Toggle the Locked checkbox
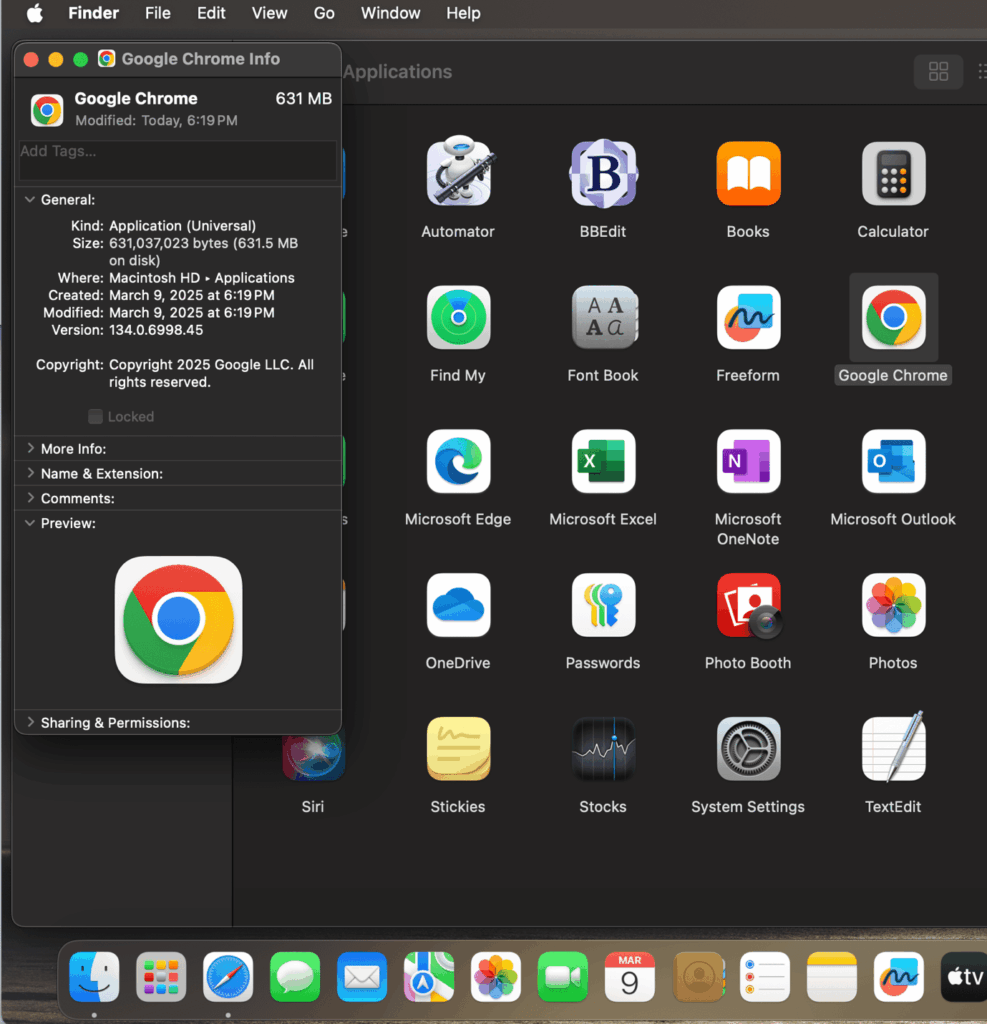Image resolution: width=987 pixels, height=1024 pixels. click(x=95, y=416)
